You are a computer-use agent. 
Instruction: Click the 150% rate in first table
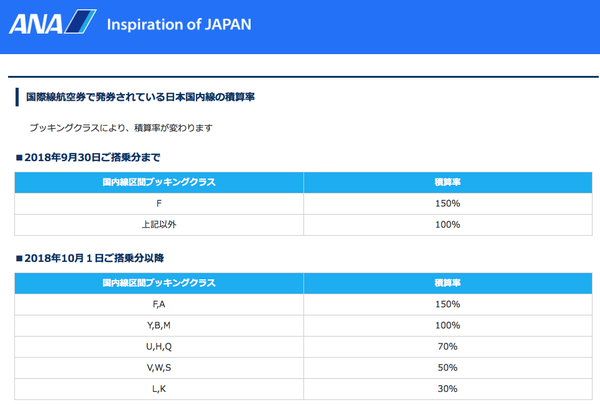448,204
